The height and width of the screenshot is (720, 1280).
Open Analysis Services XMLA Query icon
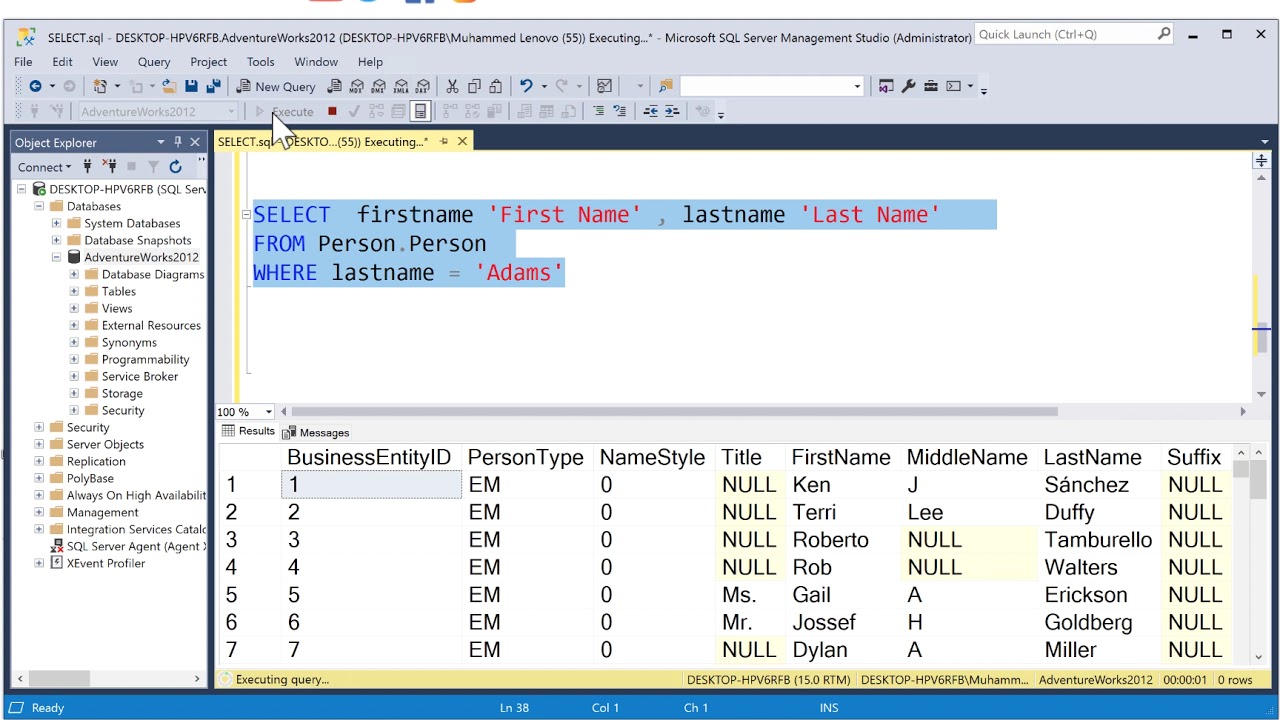(401, 86)
